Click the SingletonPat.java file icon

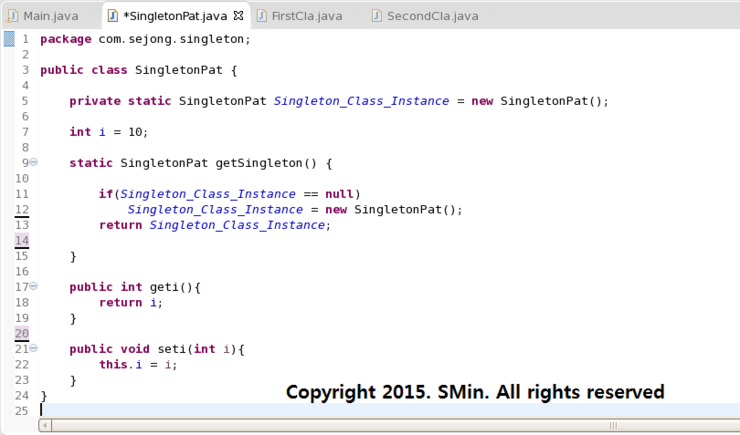113,16
